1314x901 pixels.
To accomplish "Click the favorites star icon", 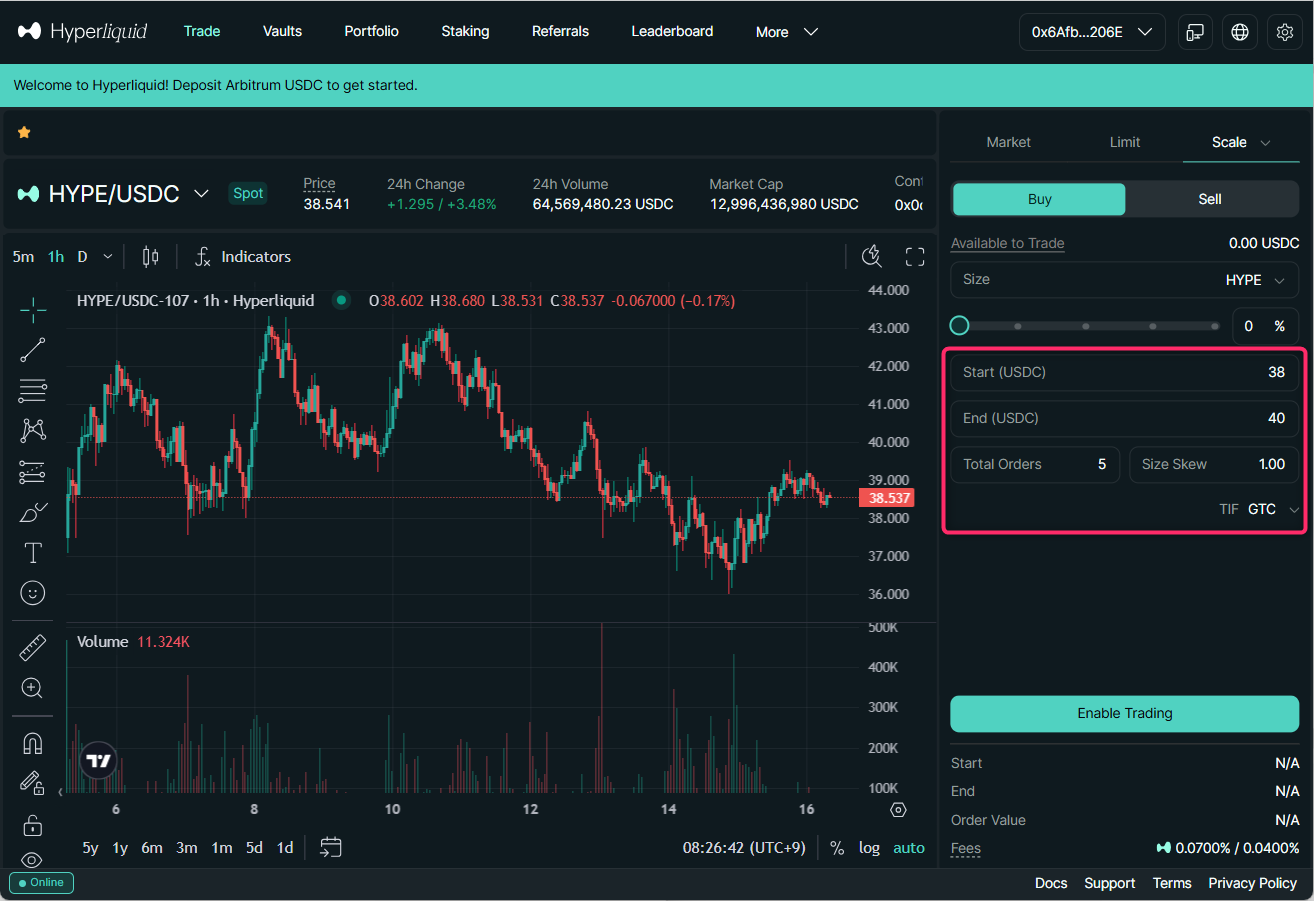I will tap(24, 132).
